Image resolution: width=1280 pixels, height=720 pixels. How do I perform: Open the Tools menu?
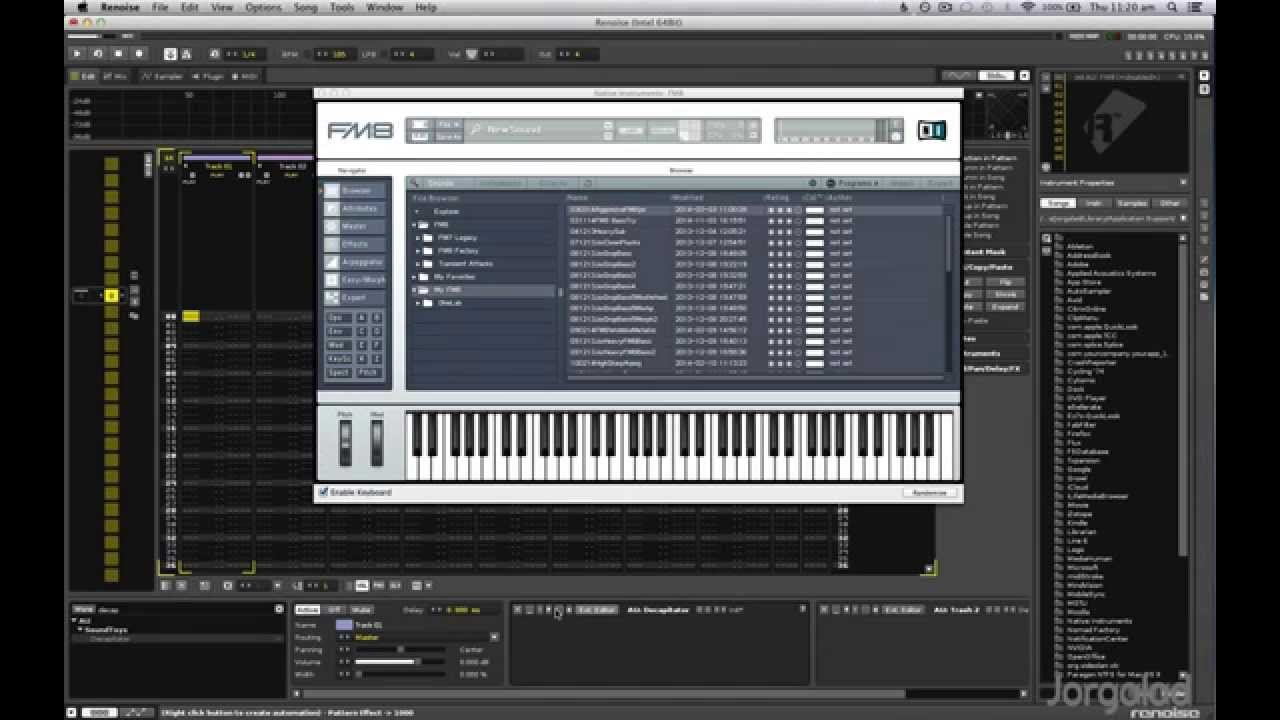tap(342, 7)
